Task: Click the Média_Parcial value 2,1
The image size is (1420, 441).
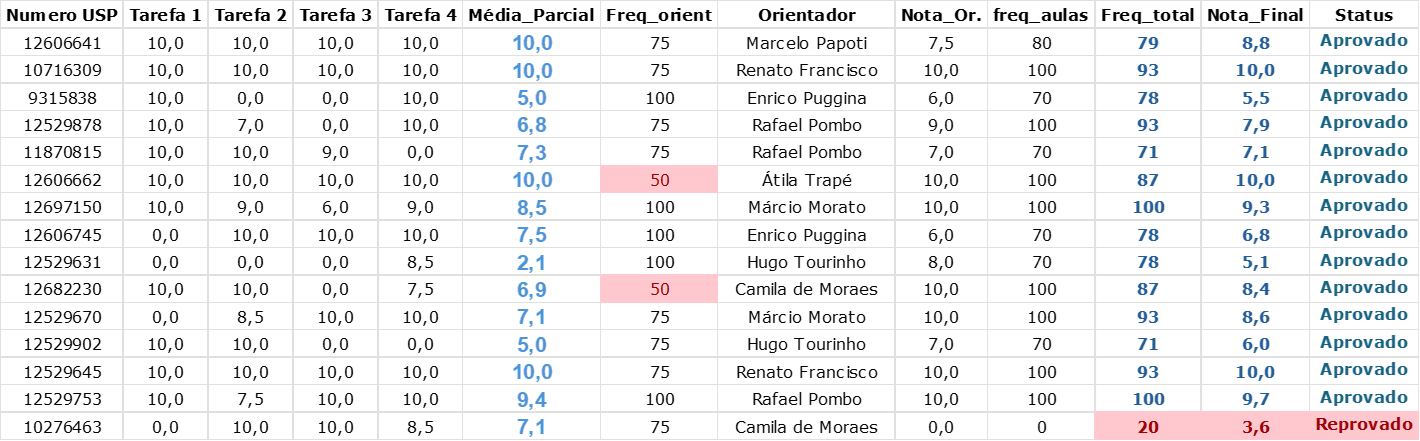Action: coord(532,262)
